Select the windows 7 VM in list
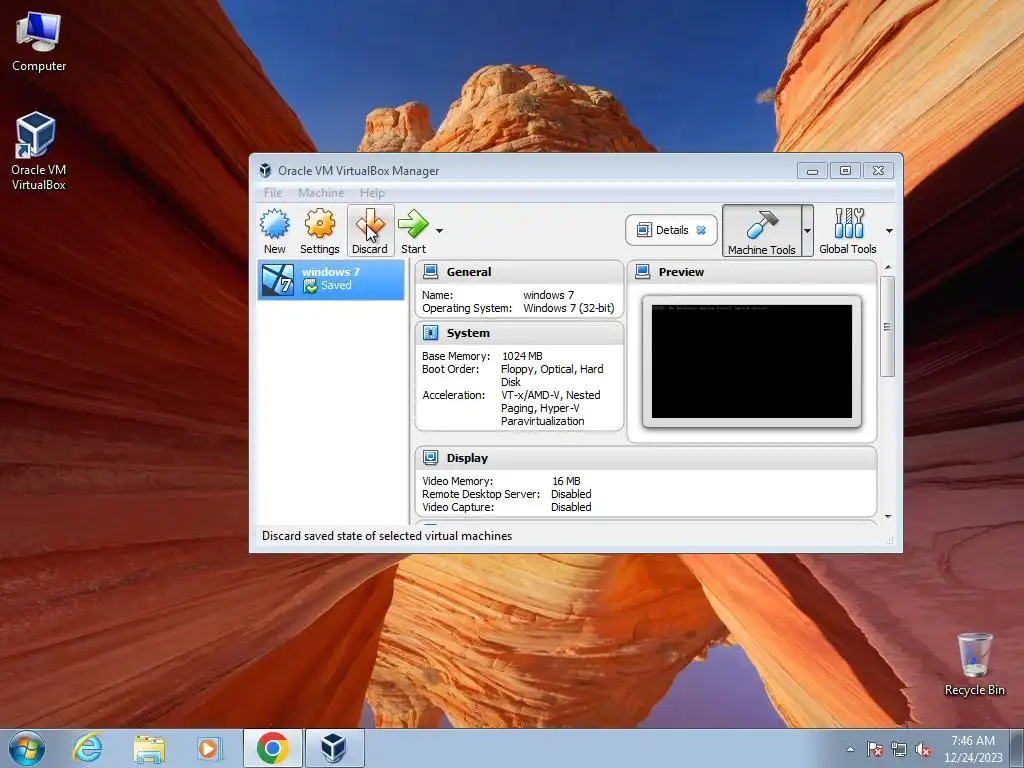Image resolution: width=1024 pixels, height=768 pixels. point(331,280)
